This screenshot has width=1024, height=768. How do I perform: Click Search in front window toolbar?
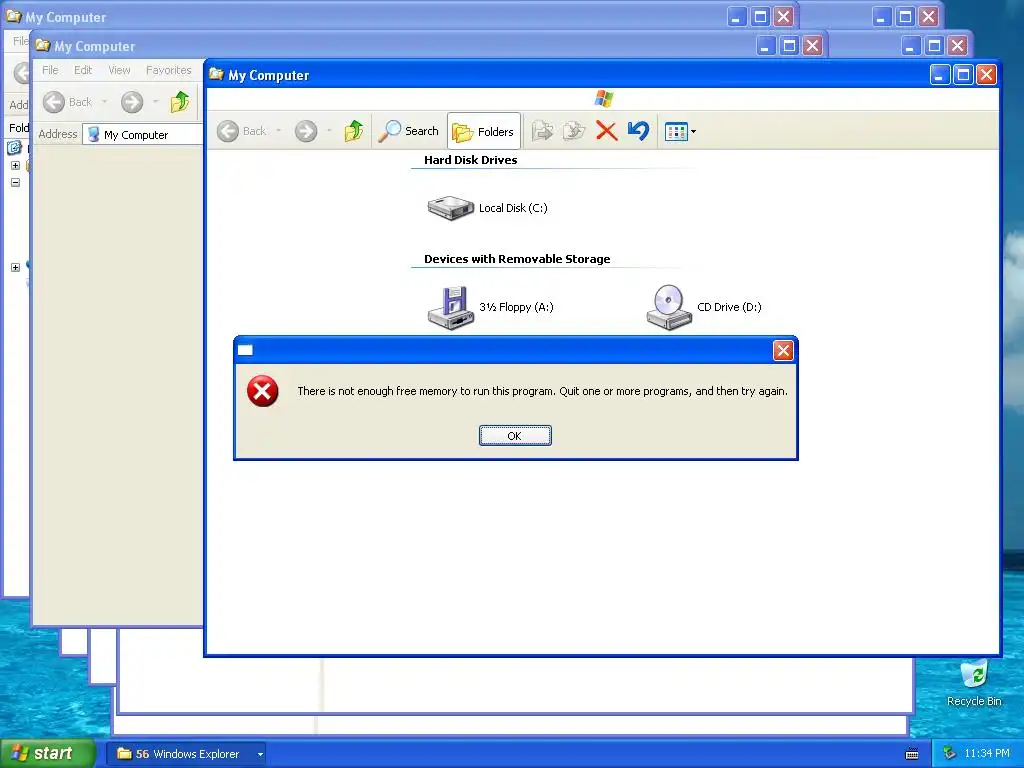409,131
